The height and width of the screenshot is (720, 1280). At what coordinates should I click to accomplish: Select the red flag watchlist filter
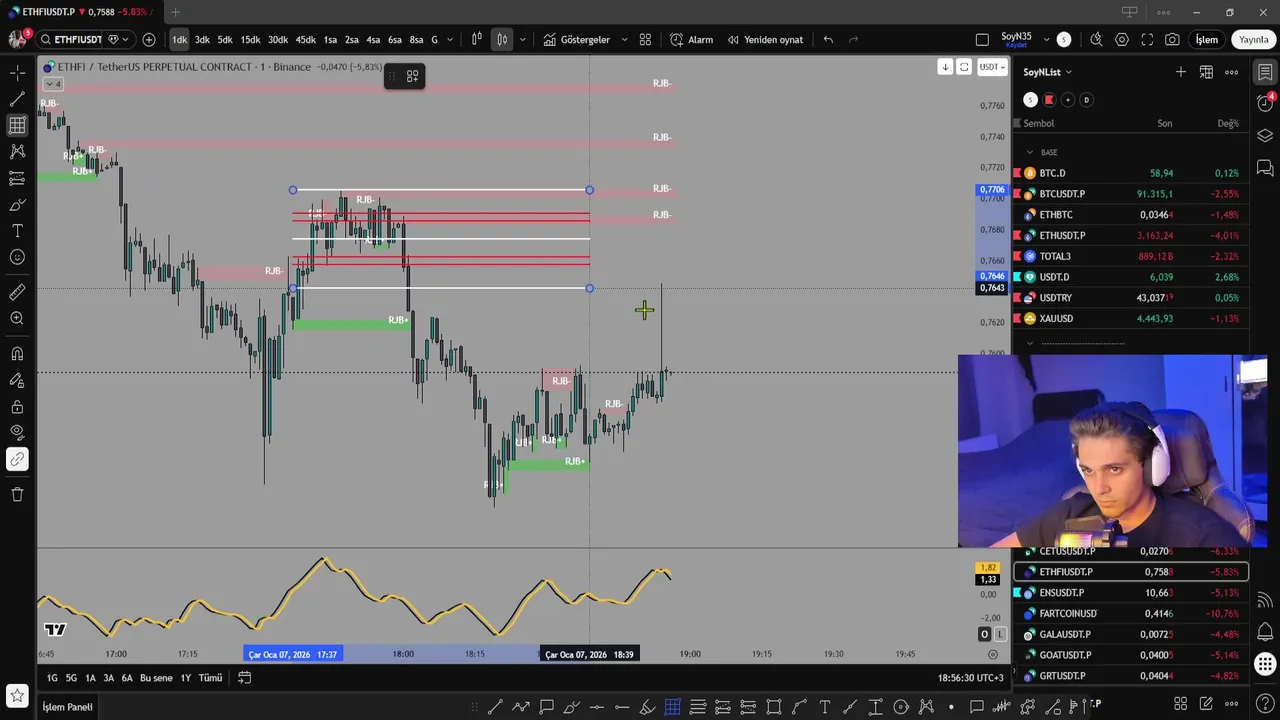1049,100
